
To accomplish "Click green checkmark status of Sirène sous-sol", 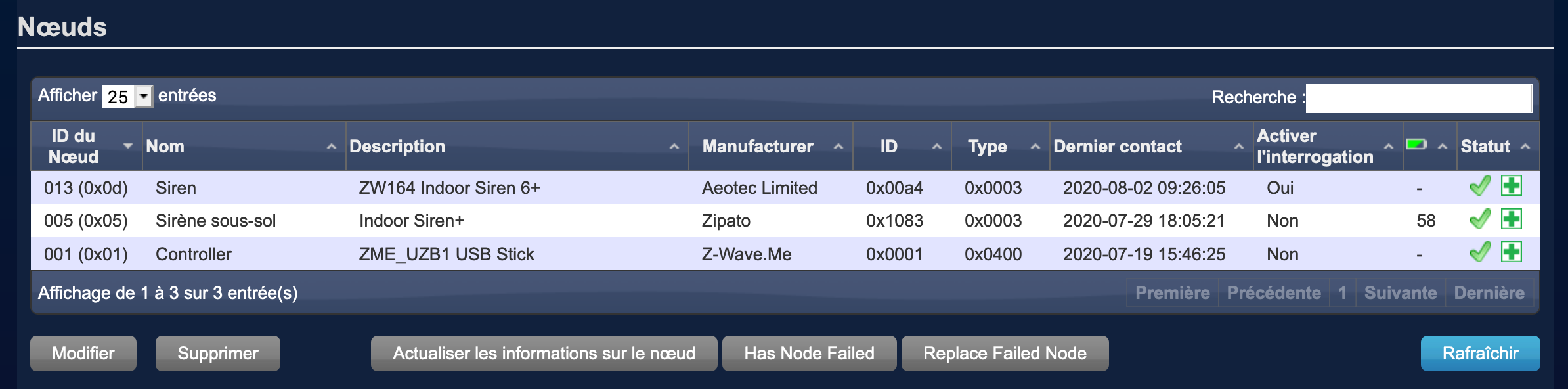I will 1480,219.
